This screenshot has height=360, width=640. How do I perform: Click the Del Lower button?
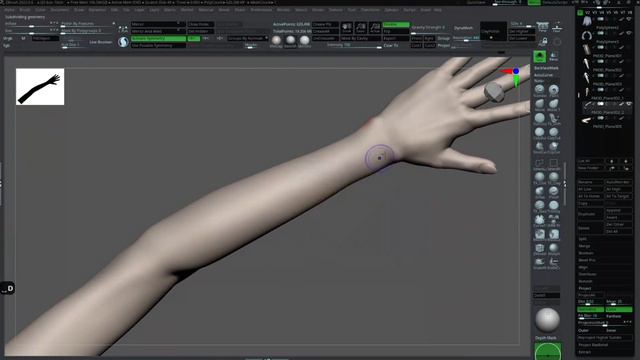(521, 38)
